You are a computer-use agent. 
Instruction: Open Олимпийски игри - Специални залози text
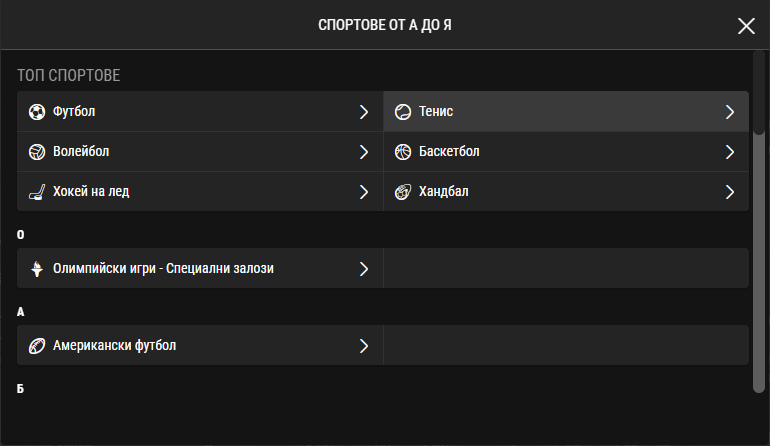[x=163, y=269]
